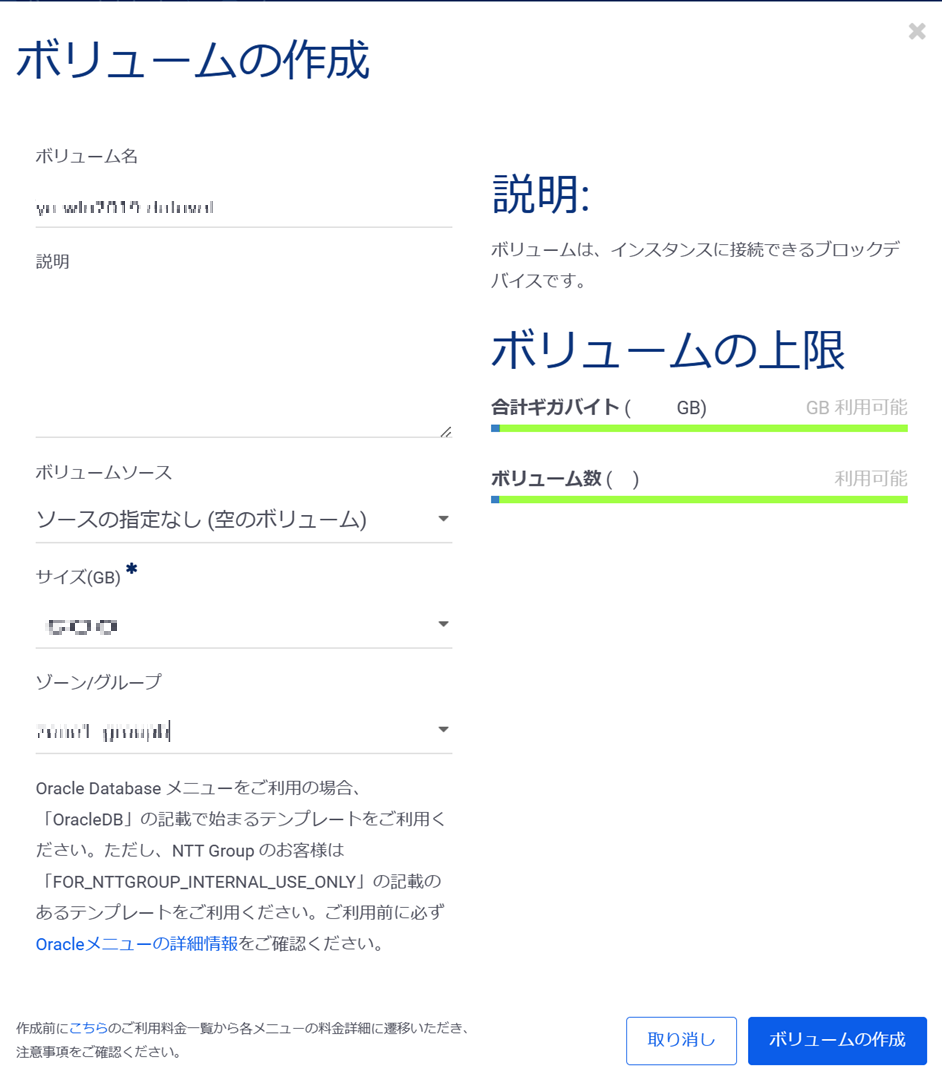Open the ボリュームソース dropdown
Screen dimensions: 942x1080
(x=243, y=519)
